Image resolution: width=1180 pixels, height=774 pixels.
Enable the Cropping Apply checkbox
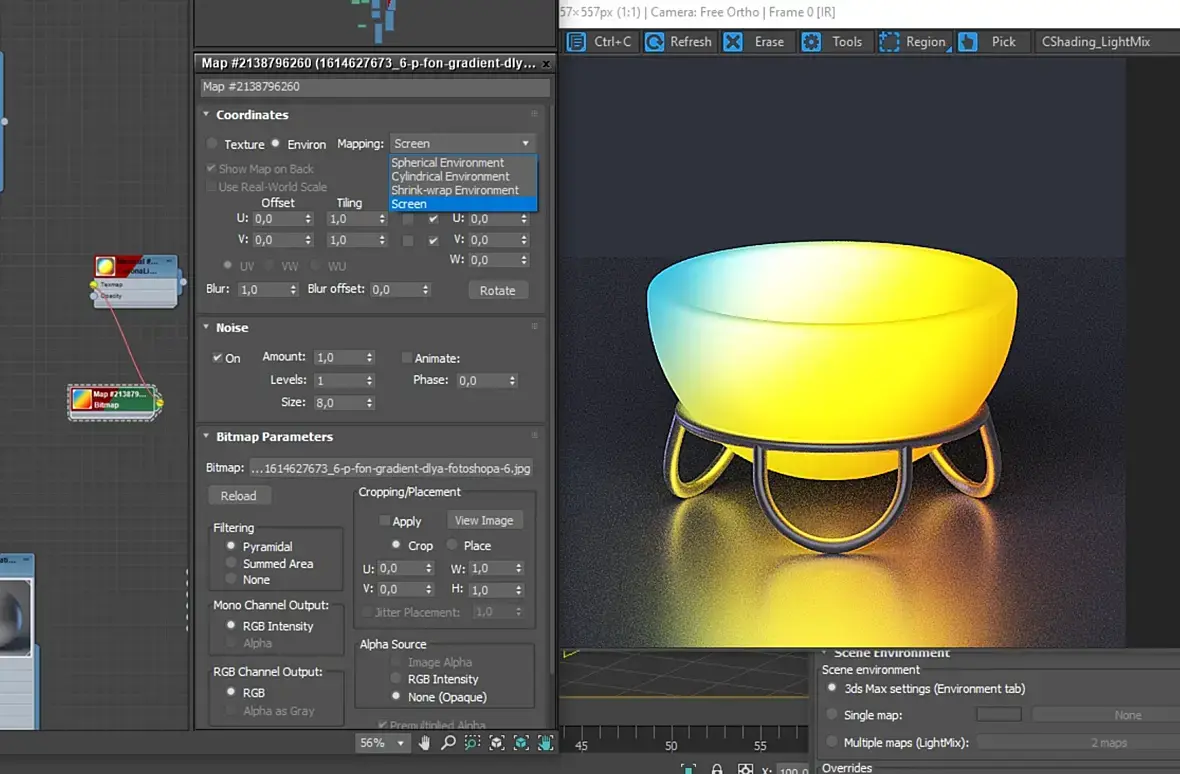tap(385, 521)
